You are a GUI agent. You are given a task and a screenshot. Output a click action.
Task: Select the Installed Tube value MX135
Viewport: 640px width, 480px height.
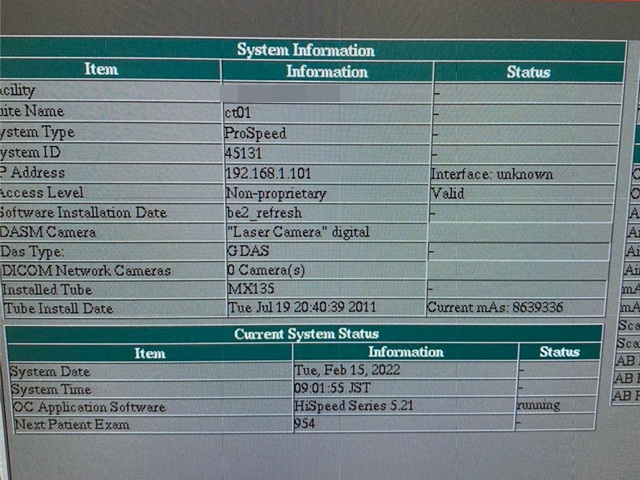pos(250,289)
